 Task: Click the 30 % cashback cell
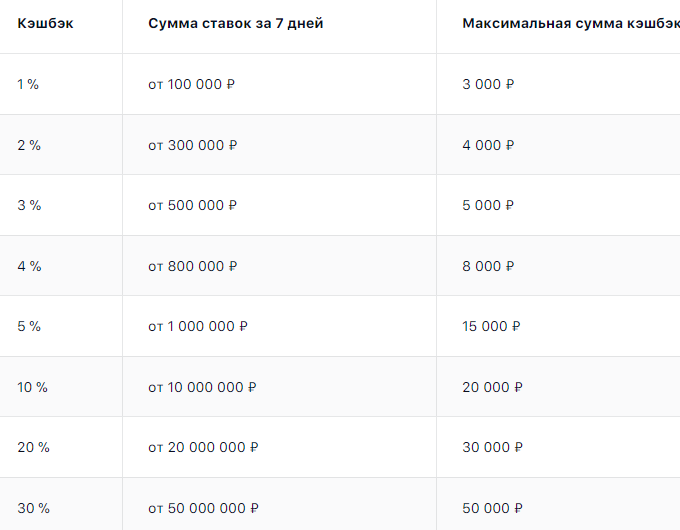pos(34,508)
